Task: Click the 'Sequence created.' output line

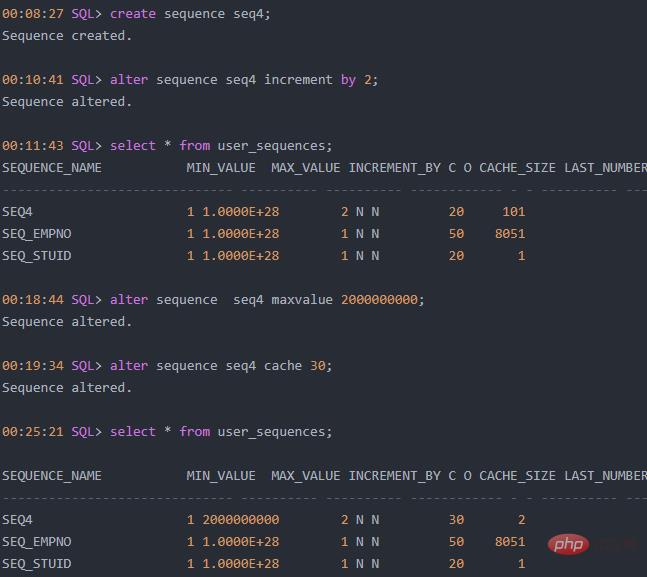Action: [66, 36]
